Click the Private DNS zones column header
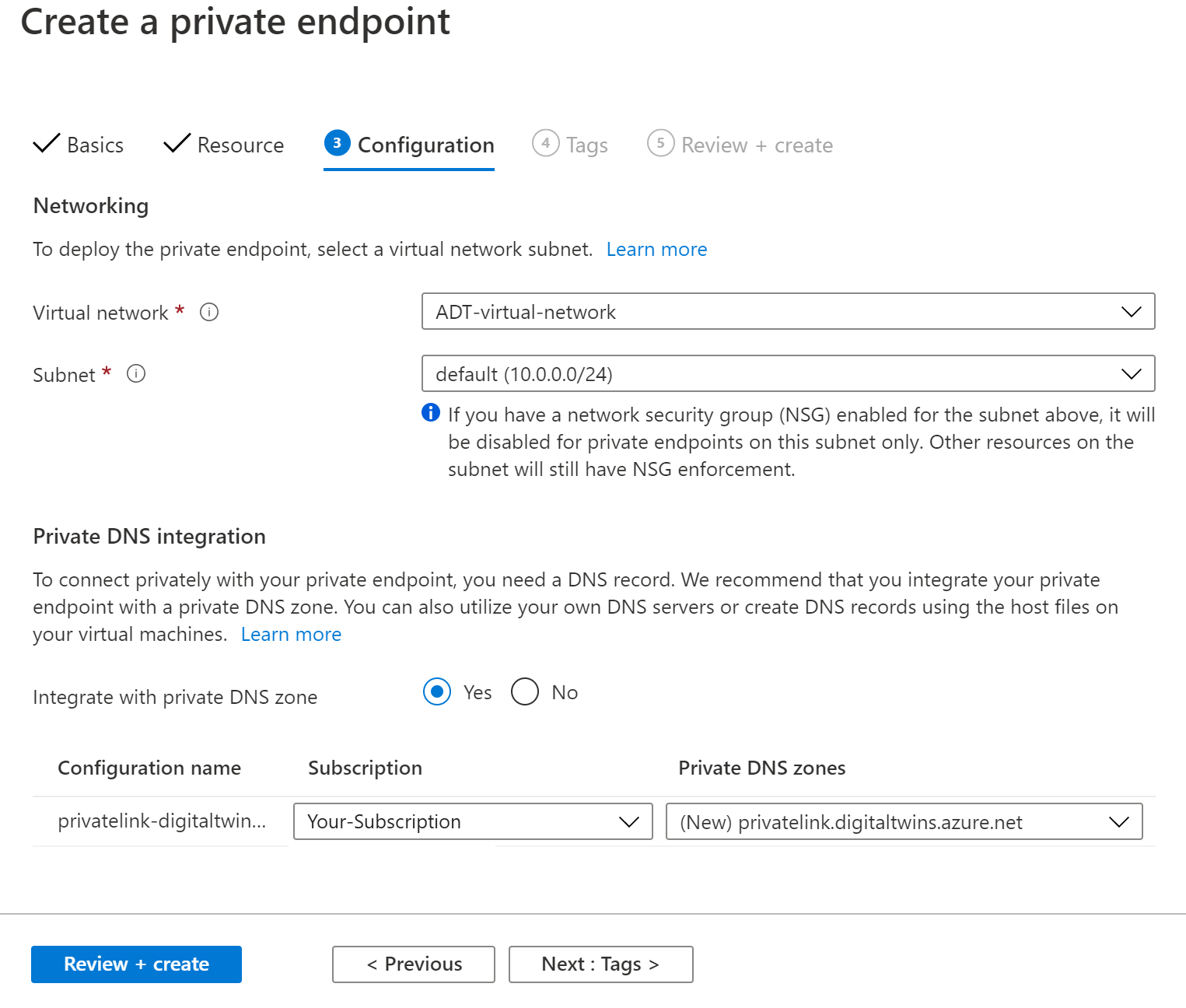1186x1008 pixels. [762, 768]
